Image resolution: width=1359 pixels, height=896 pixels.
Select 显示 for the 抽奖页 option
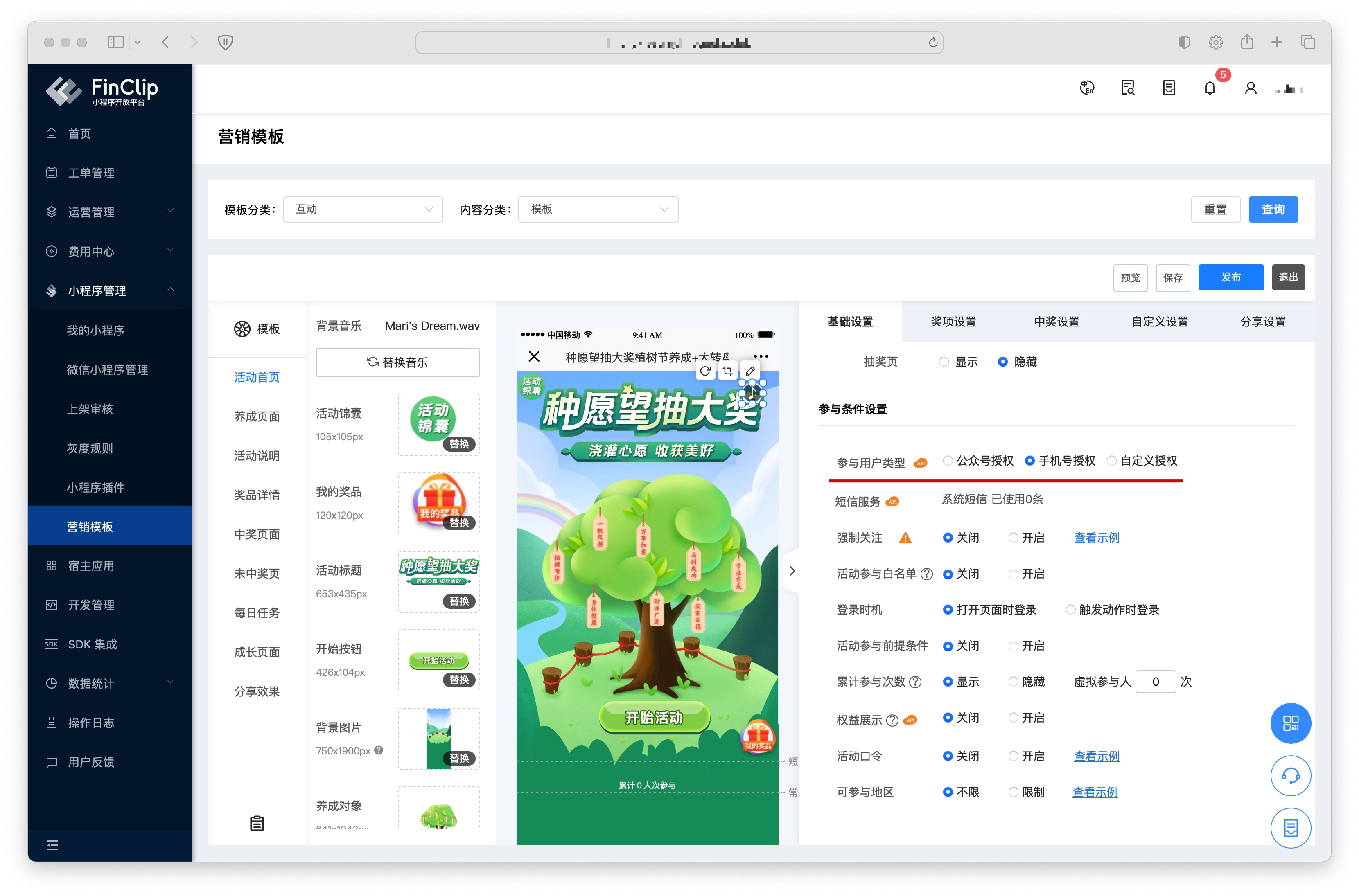pyautogui.click(x=944, y=362)
